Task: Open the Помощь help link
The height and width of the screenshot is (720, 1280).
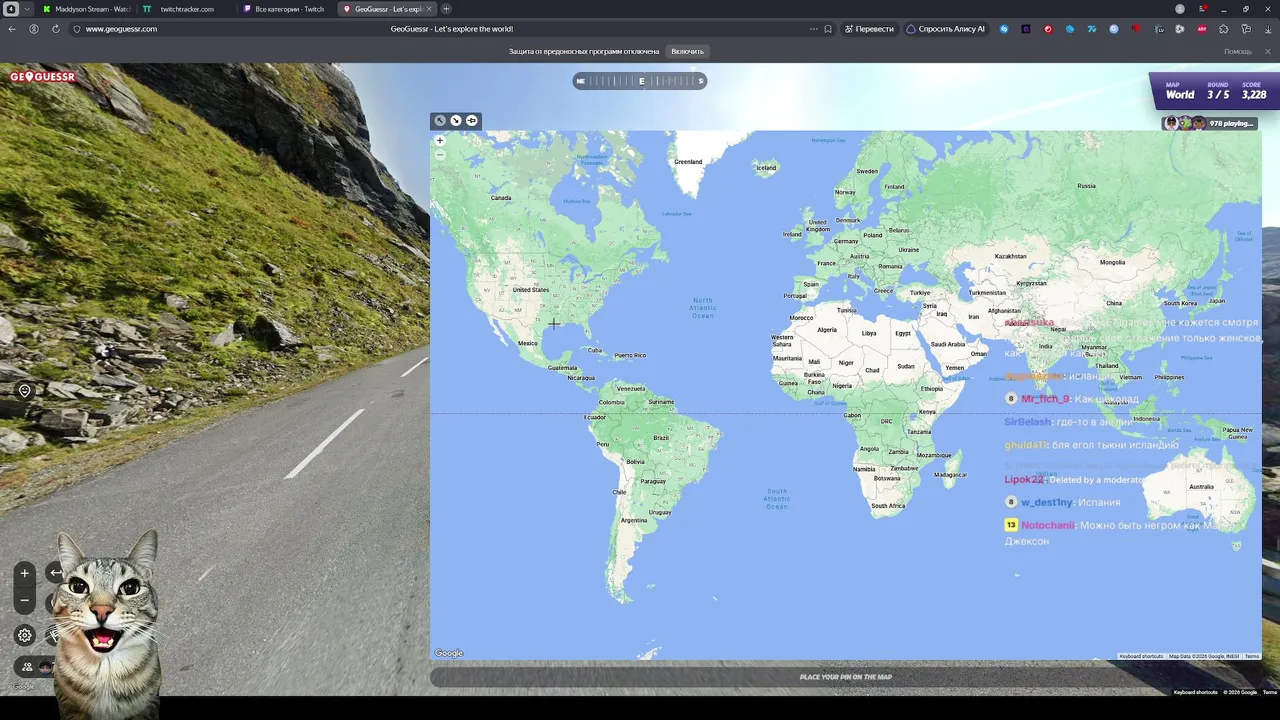Action: (1238, 51)
